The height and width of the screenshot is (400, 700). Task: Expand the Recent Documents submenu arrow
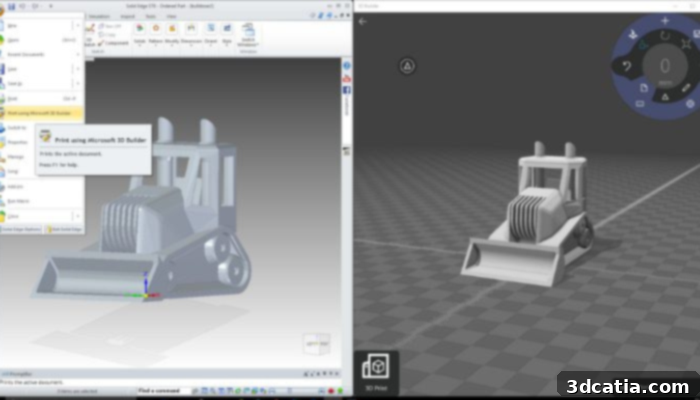click(x=78, y=54)
